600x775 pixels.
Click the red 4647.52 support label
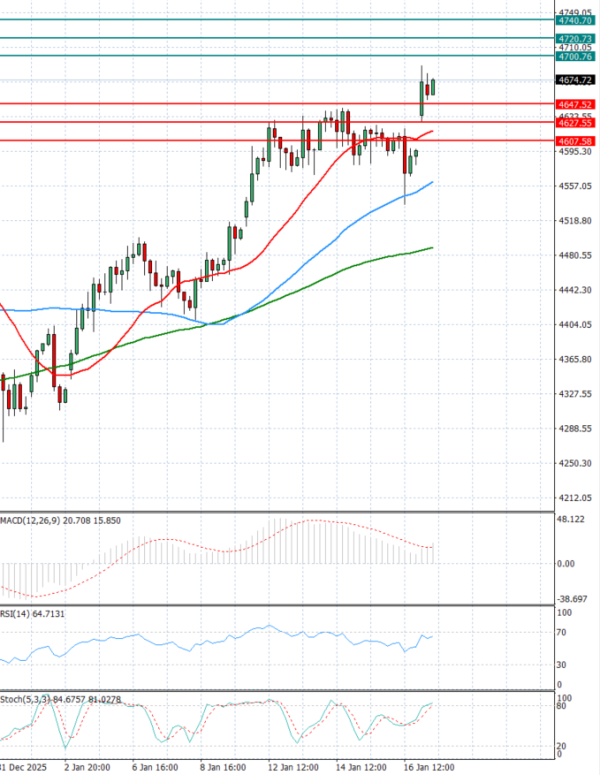point(577,104)
